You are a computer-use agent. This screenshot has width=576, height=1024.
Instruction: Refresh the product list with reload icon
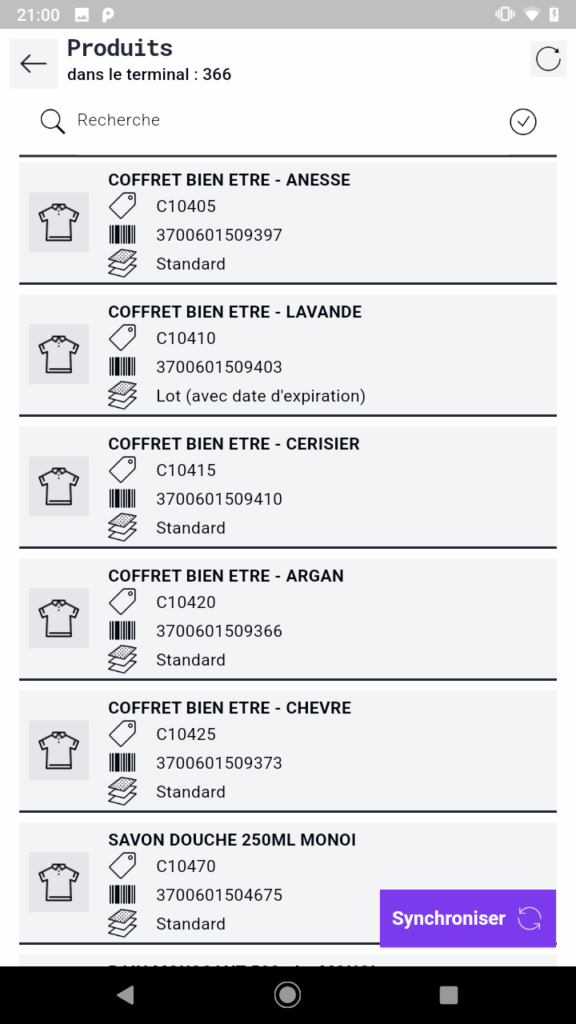pyautogui.click(x=548, y=59)
